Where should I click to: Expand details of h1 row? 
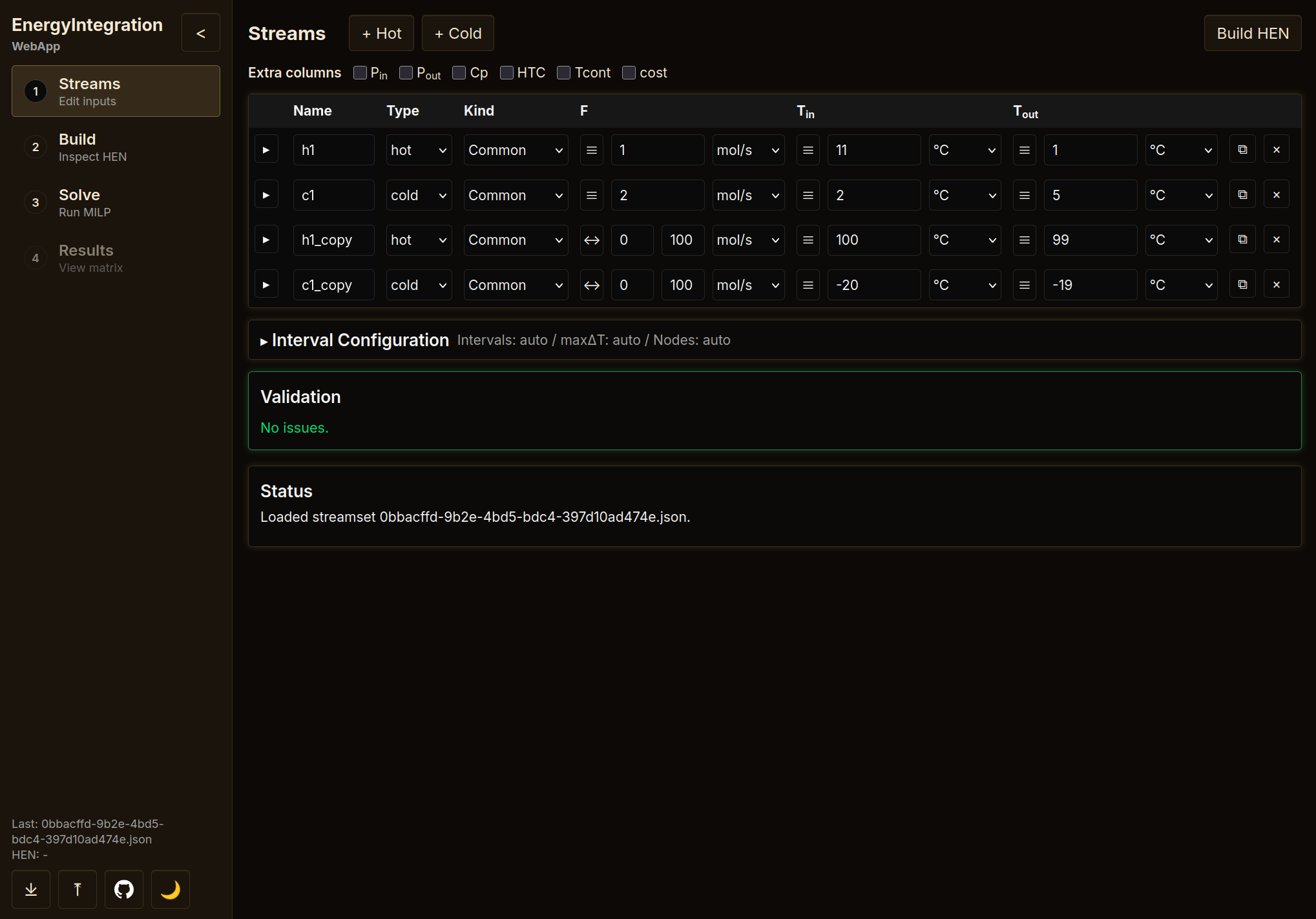click(x=266, y=150)
